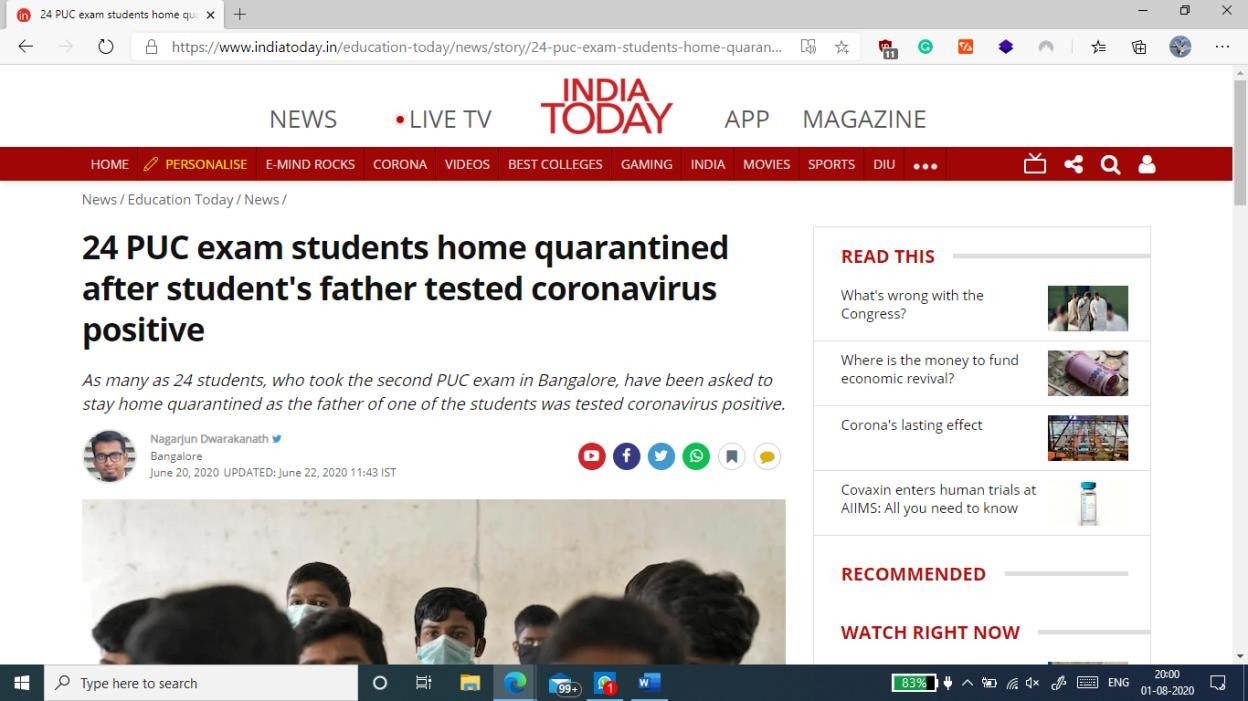This screenshot has height=701, width=1248.
Task: Share the article on WhatsApp
Action: 696,457
